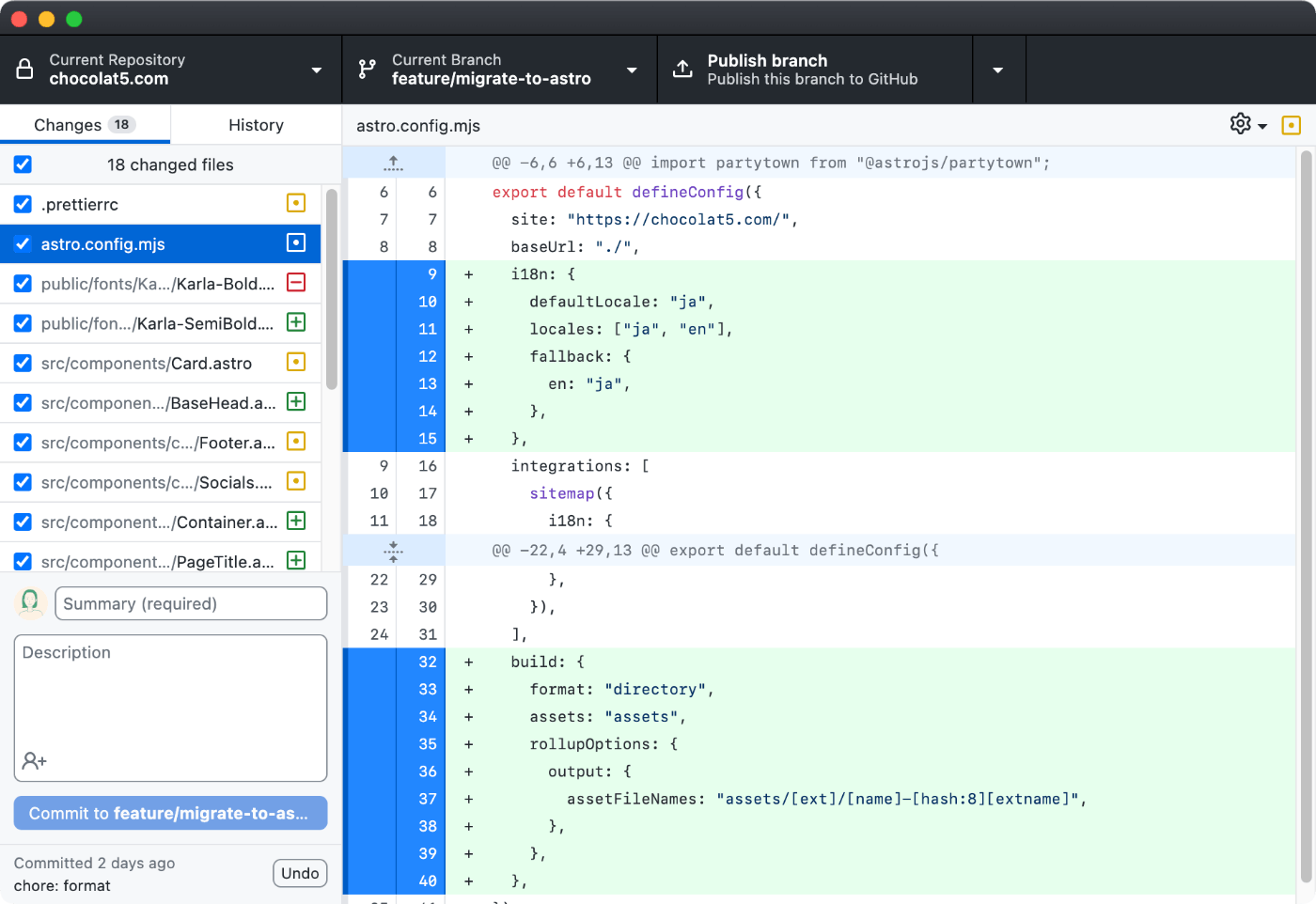Click the modified icon for .prettierrc
The image size is (1316, 904).
point(296,203)
